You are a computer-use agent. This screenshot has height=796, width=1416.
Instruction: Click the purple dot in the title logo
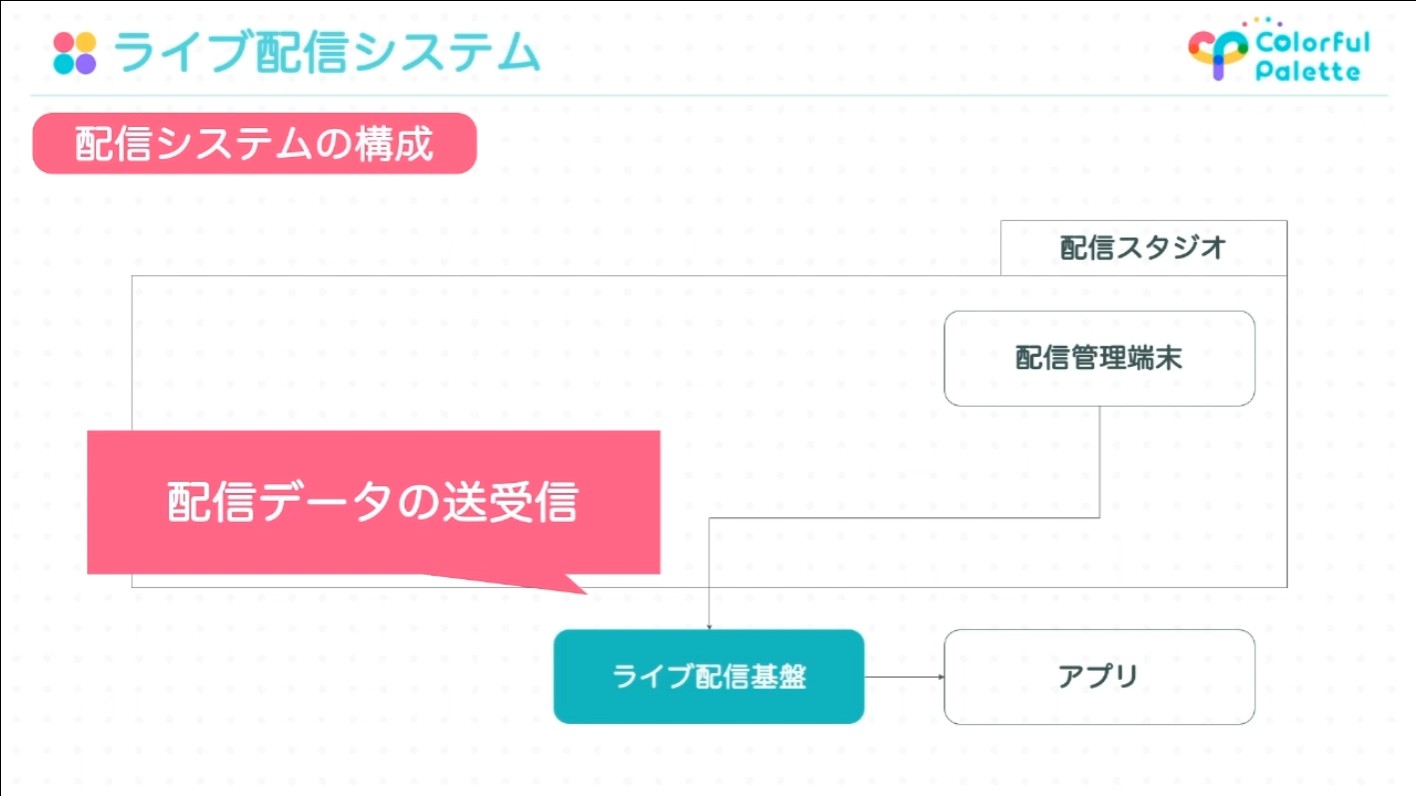click(86, 64)
